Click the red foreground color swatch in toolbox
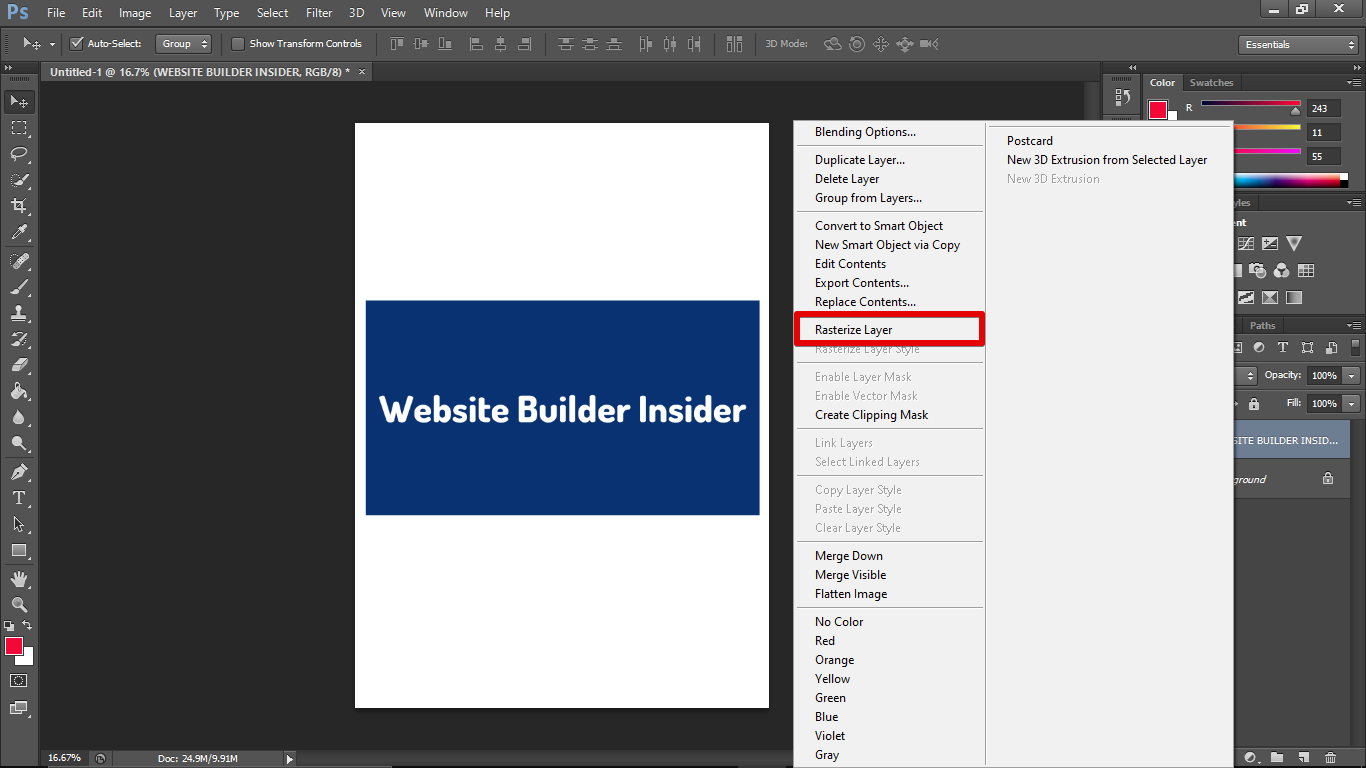The width and height of the screenshot is (1366, 768). [x=14, y=647]
